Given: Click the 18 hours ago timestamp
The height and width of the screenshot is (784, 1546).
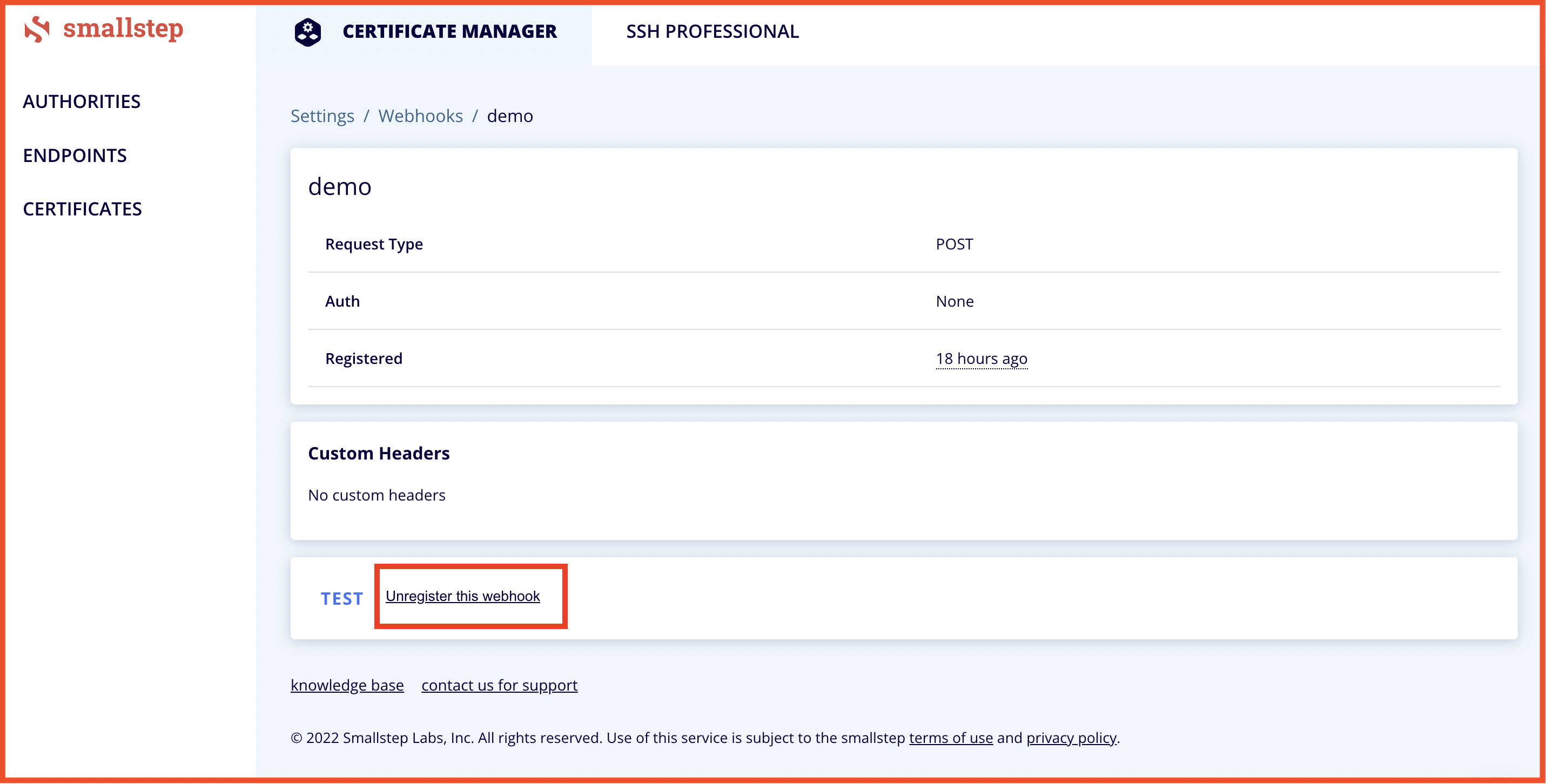Looking at the screenshot, I should [982, 358].
